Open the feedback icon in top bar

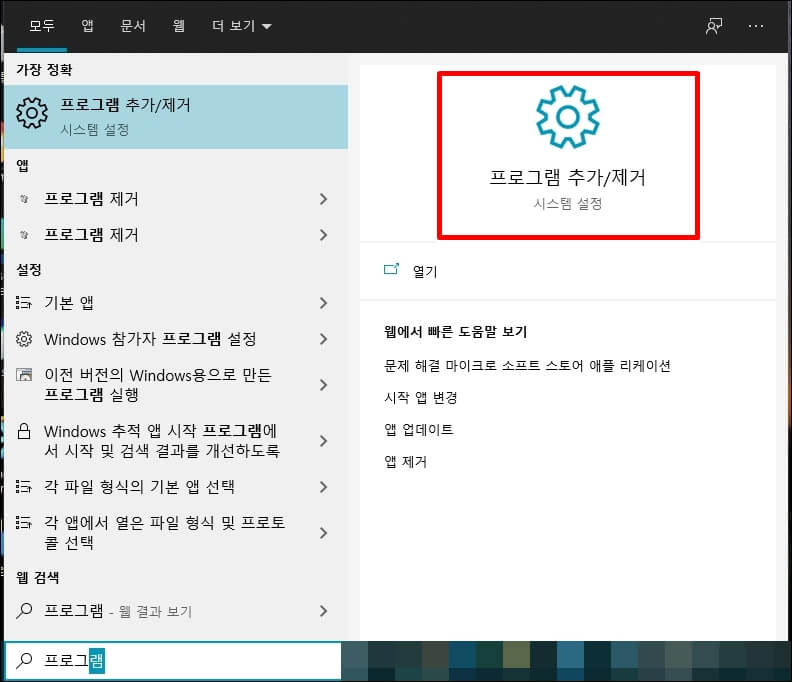pos(714,26)
